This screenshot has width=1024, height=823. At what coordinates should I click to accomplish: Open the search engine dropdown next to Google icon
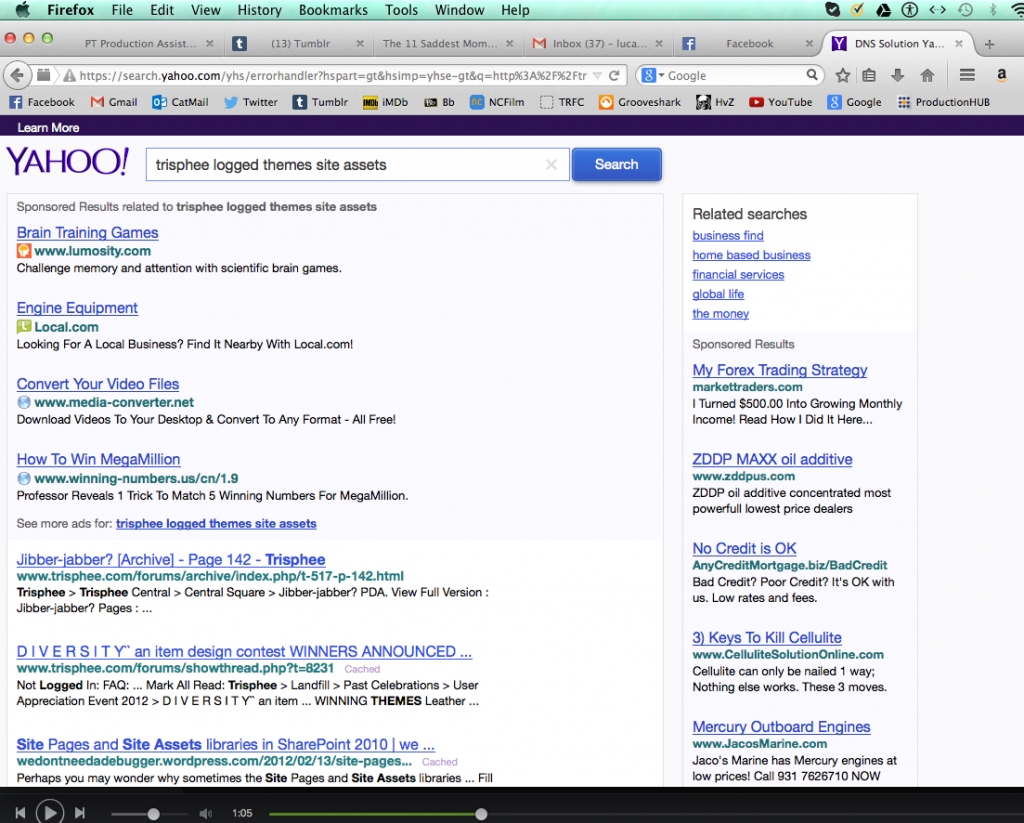[662, 76]
